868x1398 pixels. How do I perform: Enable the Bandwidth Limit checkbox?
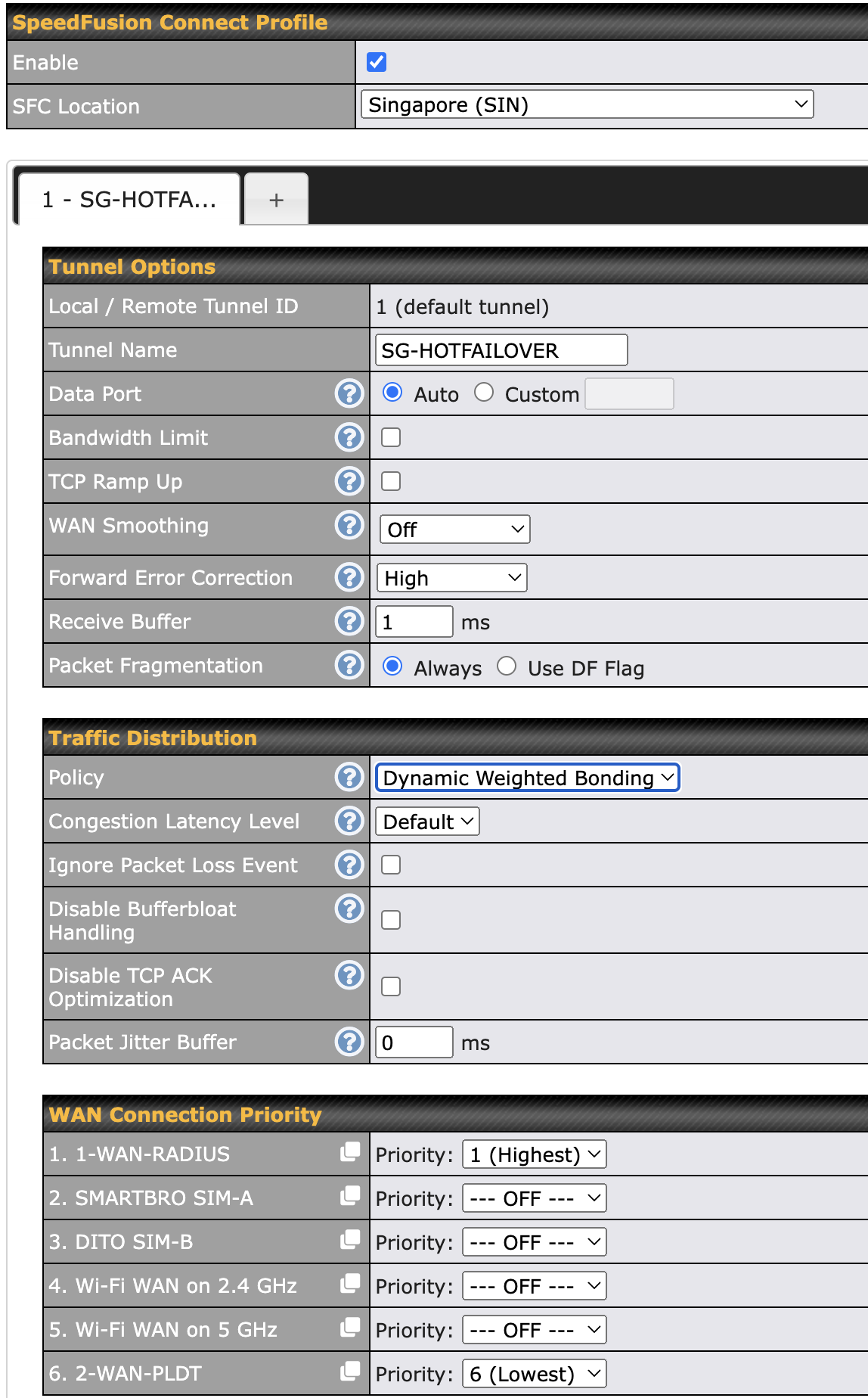pos(391,437)
